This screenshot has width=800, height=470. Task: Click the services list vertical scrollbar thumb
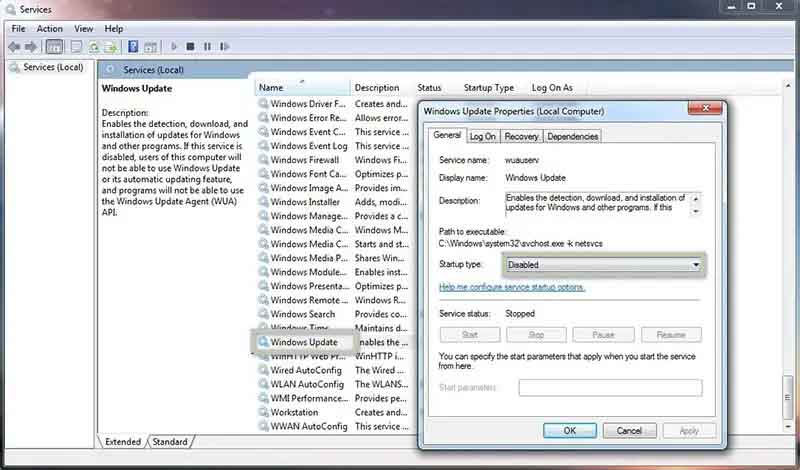pos(788,397)
